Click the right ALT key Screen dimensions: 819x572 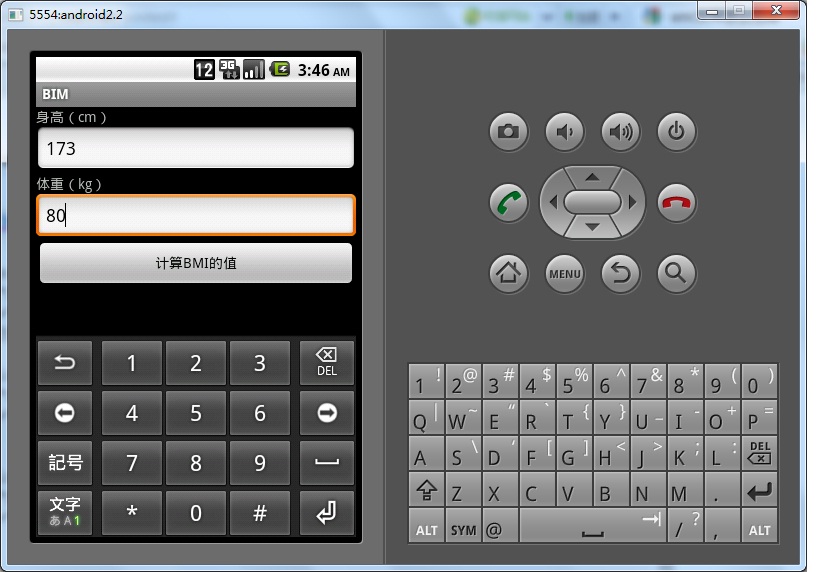[x=759, y=526]
